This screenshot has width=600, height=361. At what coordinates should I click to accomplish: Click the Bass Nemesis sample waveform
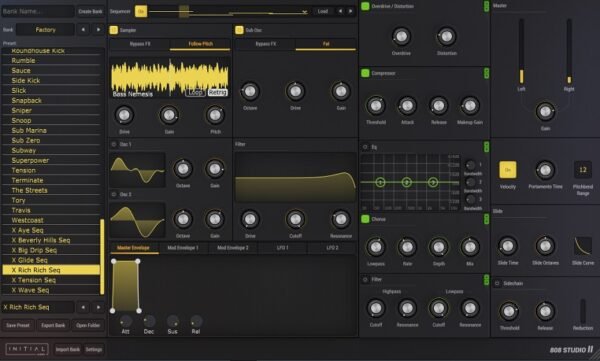(170, 78)
